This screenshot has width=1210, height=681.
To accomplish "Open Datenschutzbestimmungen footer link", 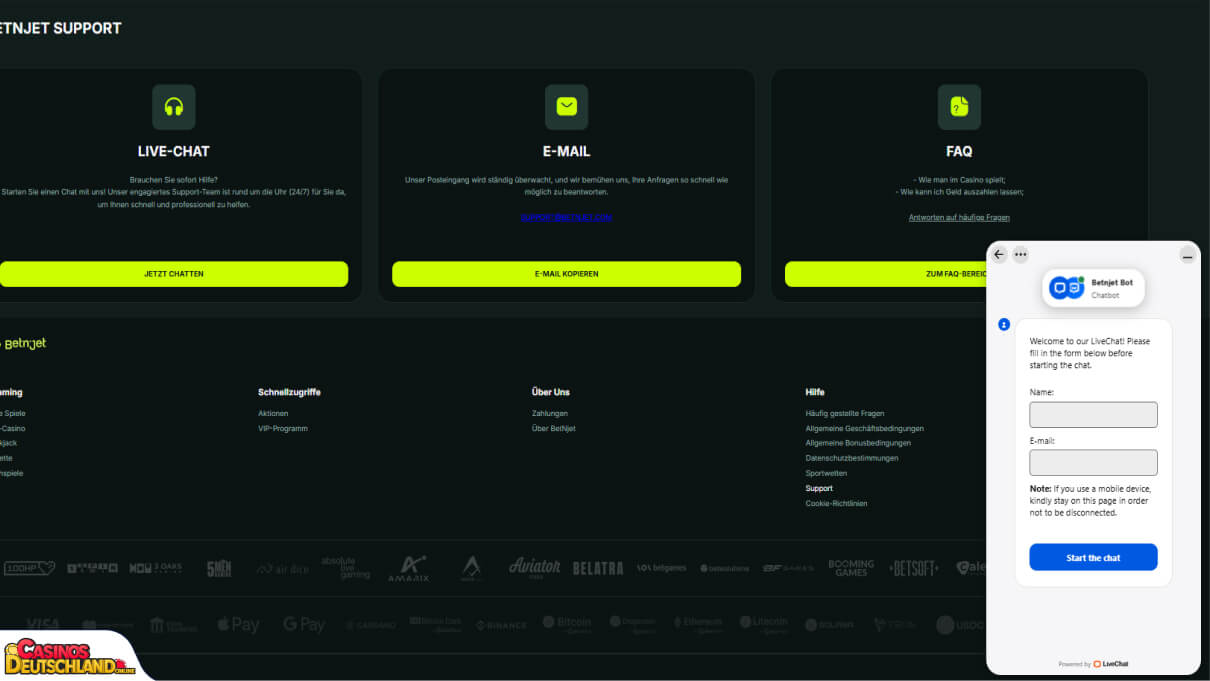I will [x=852, y=458].
